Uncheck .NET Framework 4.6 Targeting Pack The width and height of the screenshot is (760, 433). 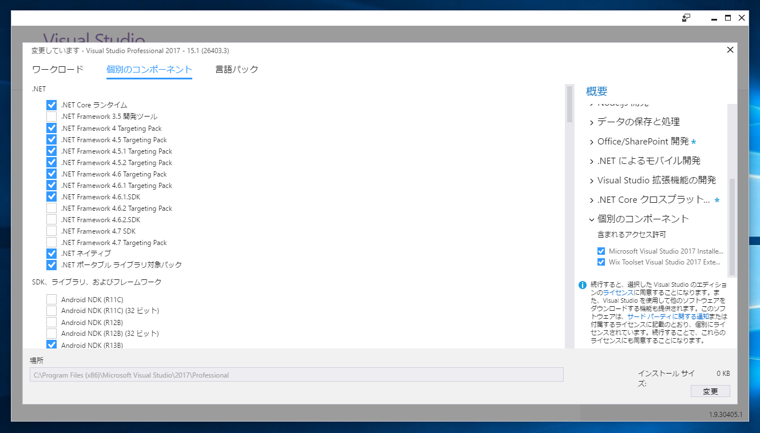pos(51,174)
